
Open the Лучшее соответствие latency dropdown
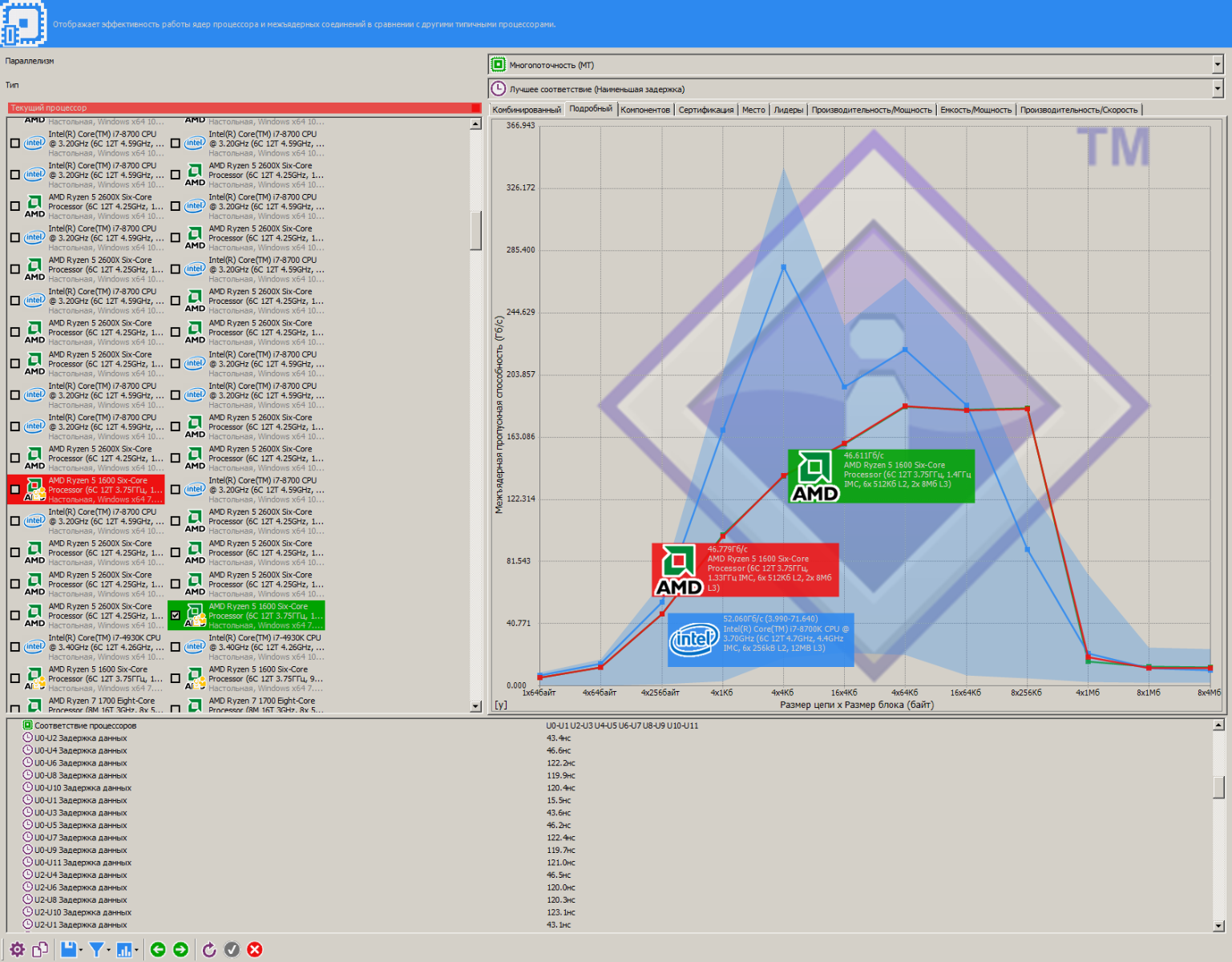(1217, 89)
